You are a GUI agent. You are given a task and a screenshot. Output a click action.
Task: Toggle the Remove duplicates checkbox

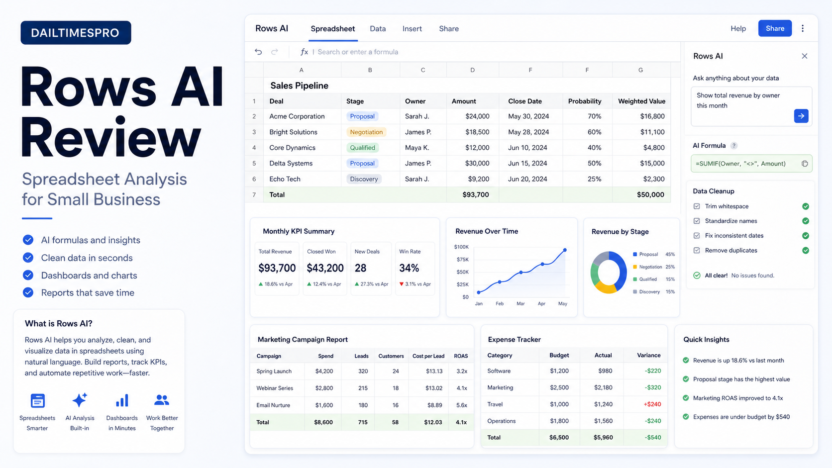click(697, 250)
